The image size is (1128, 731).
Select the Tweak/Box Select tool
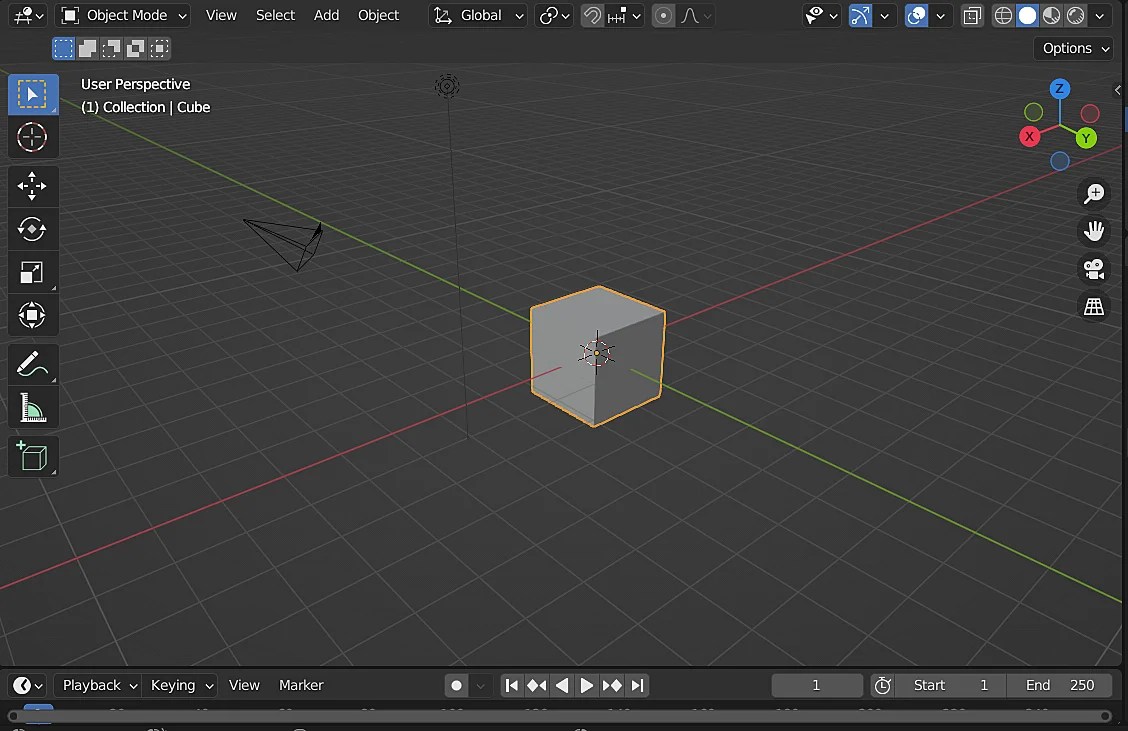(x=33, y=93)
